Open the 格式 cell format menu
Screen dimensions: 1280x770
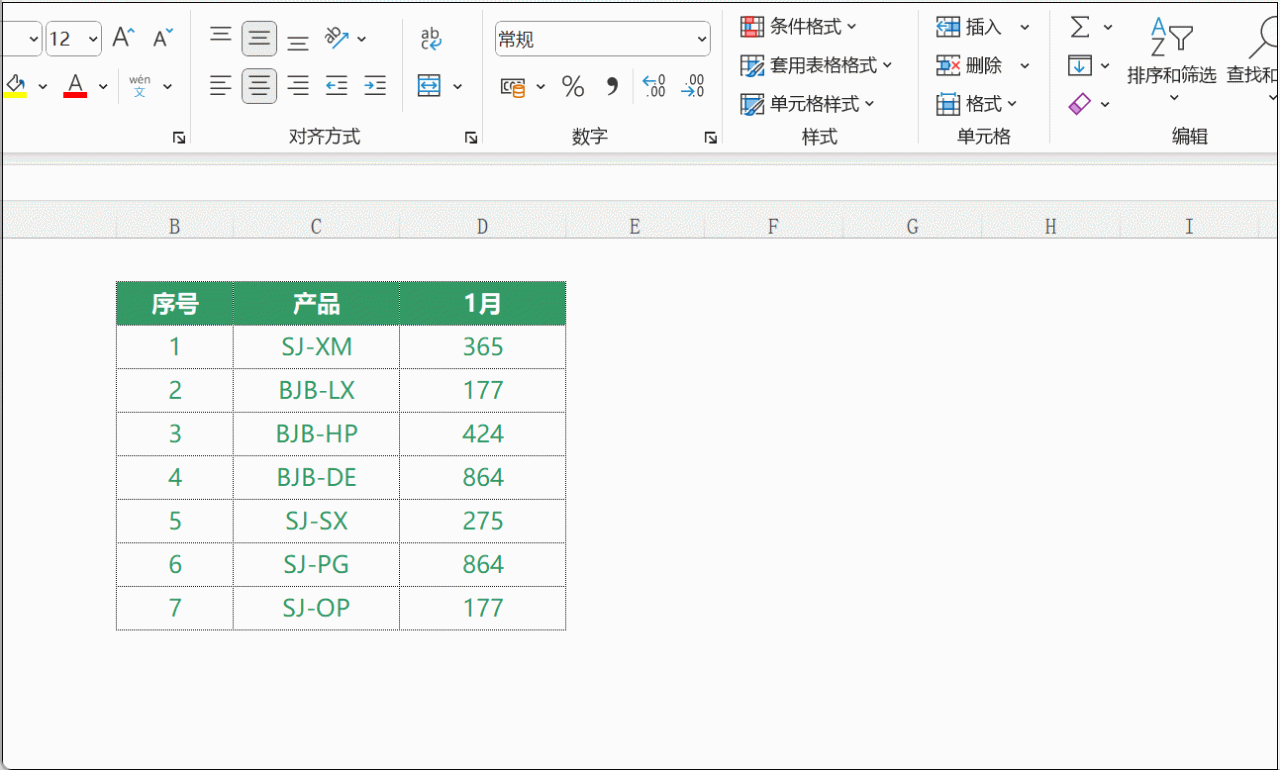coord(977,103)
